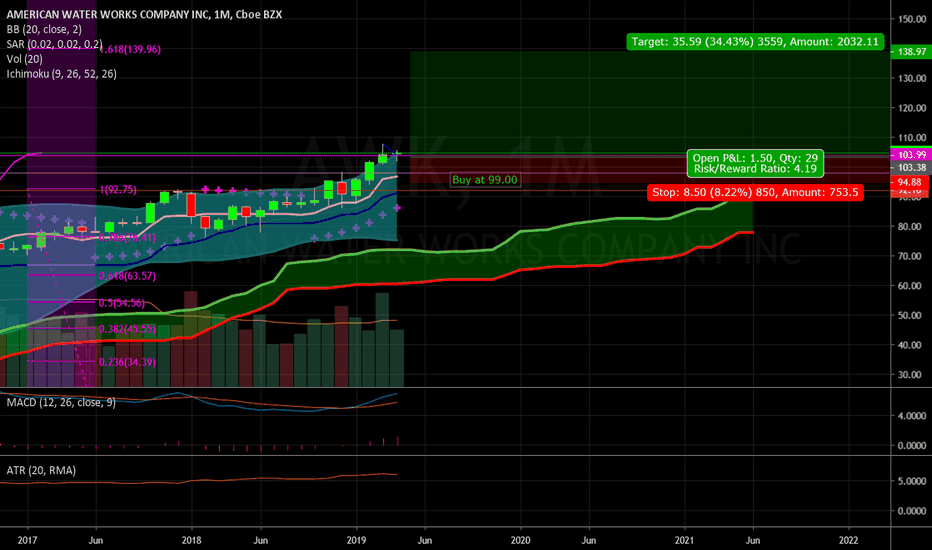Click the red Stop 8.50 (8.22%) label
The width and height of the screenshot is (932, 550).
pos(755,192)
